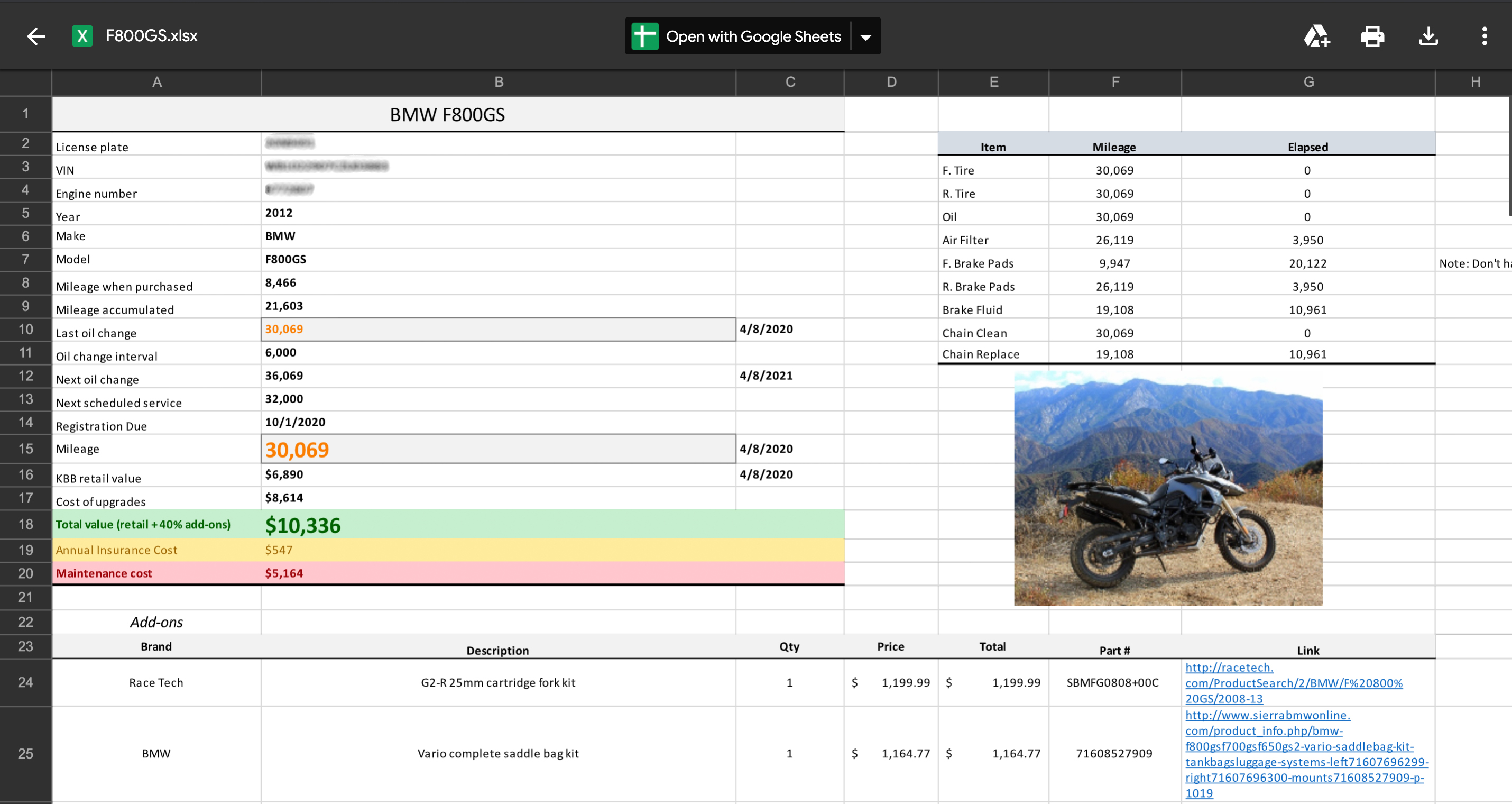This screenshot has height=804, width=1512.
Task: Click the back arrow icon
Action: tap(36, 36)
